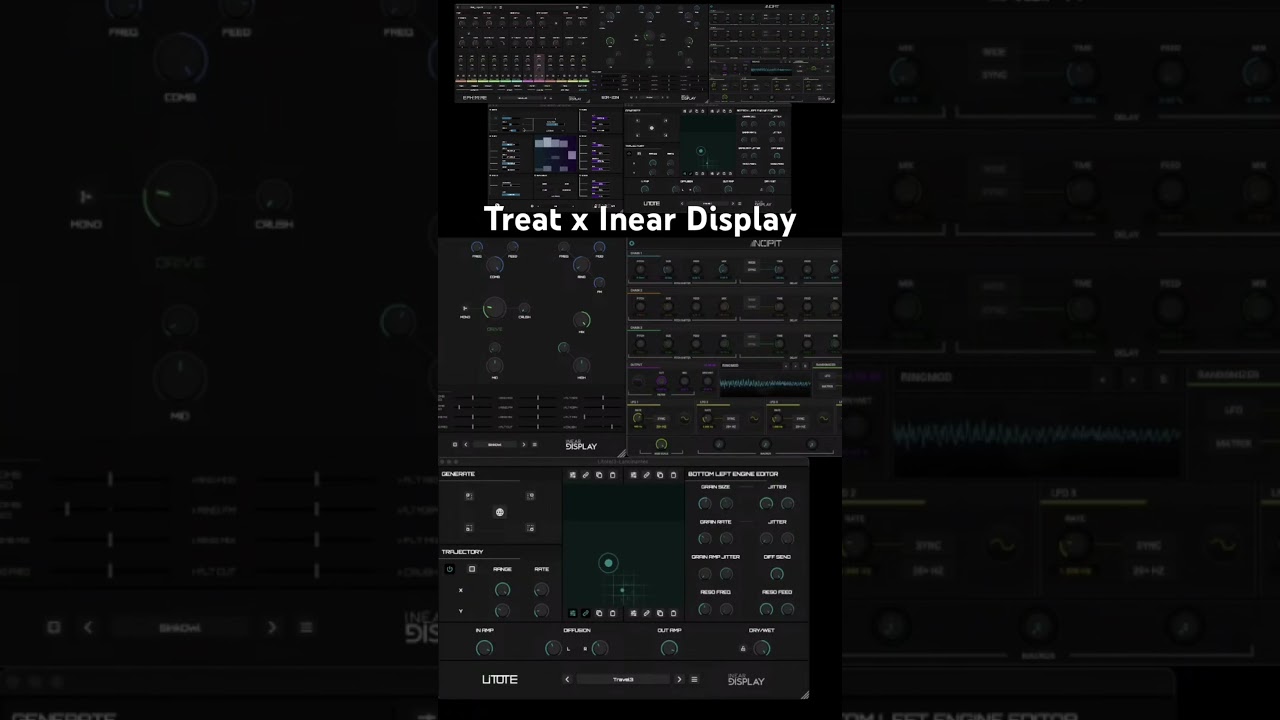Click Litote logo text
The width and height of the screenshot is (1280, 720).
500,679
